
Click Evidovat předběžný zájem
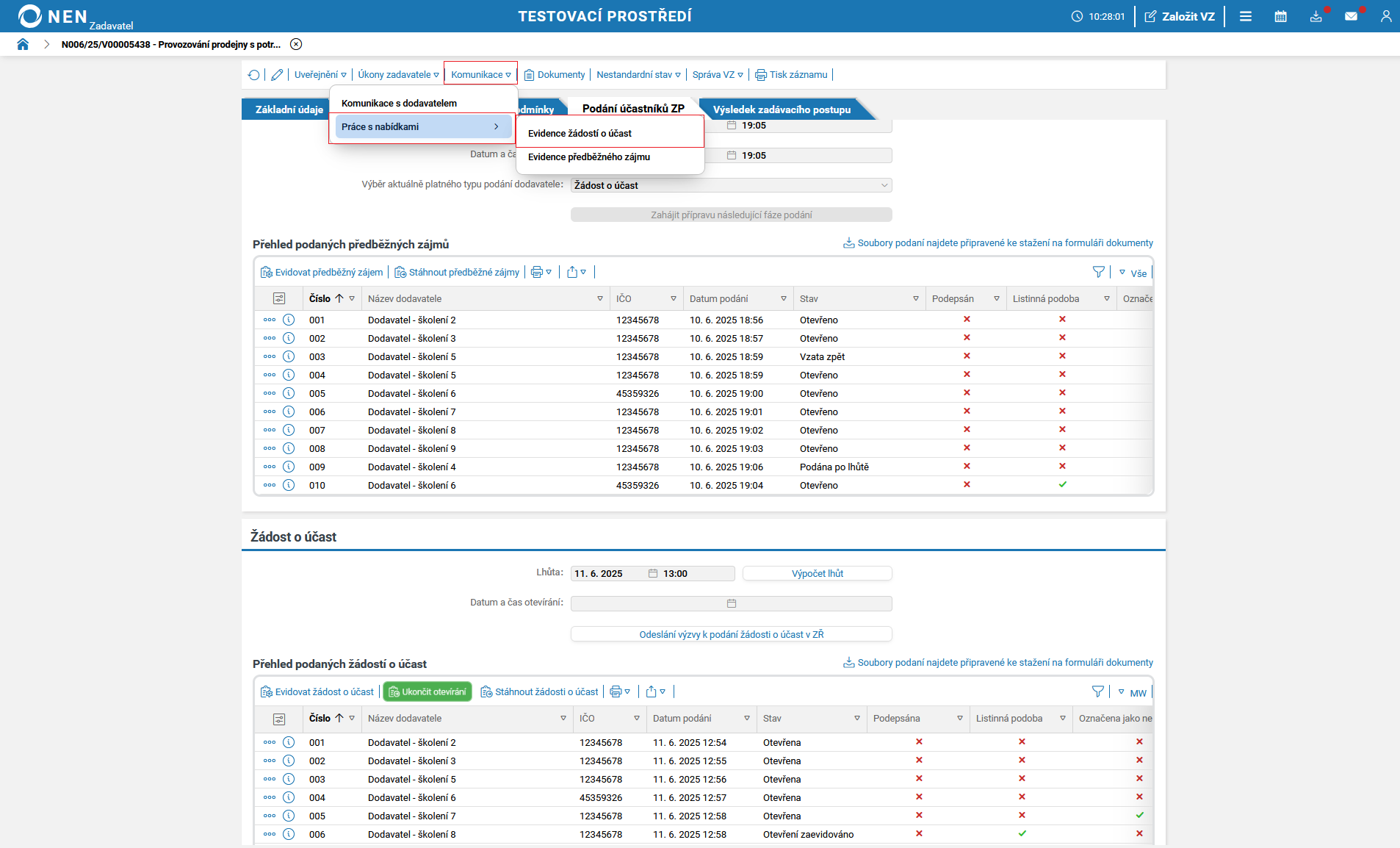(x=322, y=273)
